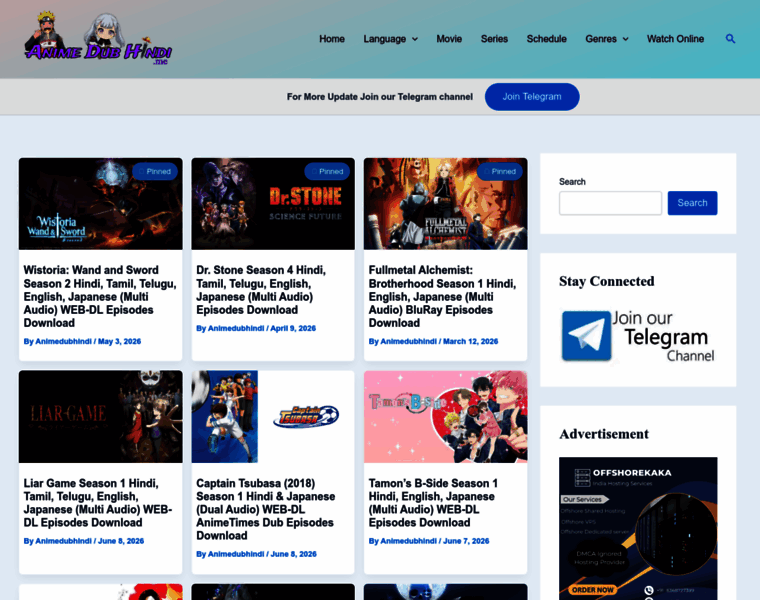Click the 'Join our Telegram Channel' banner text
The image size is (760, 600).
click(x=664, y=337)
